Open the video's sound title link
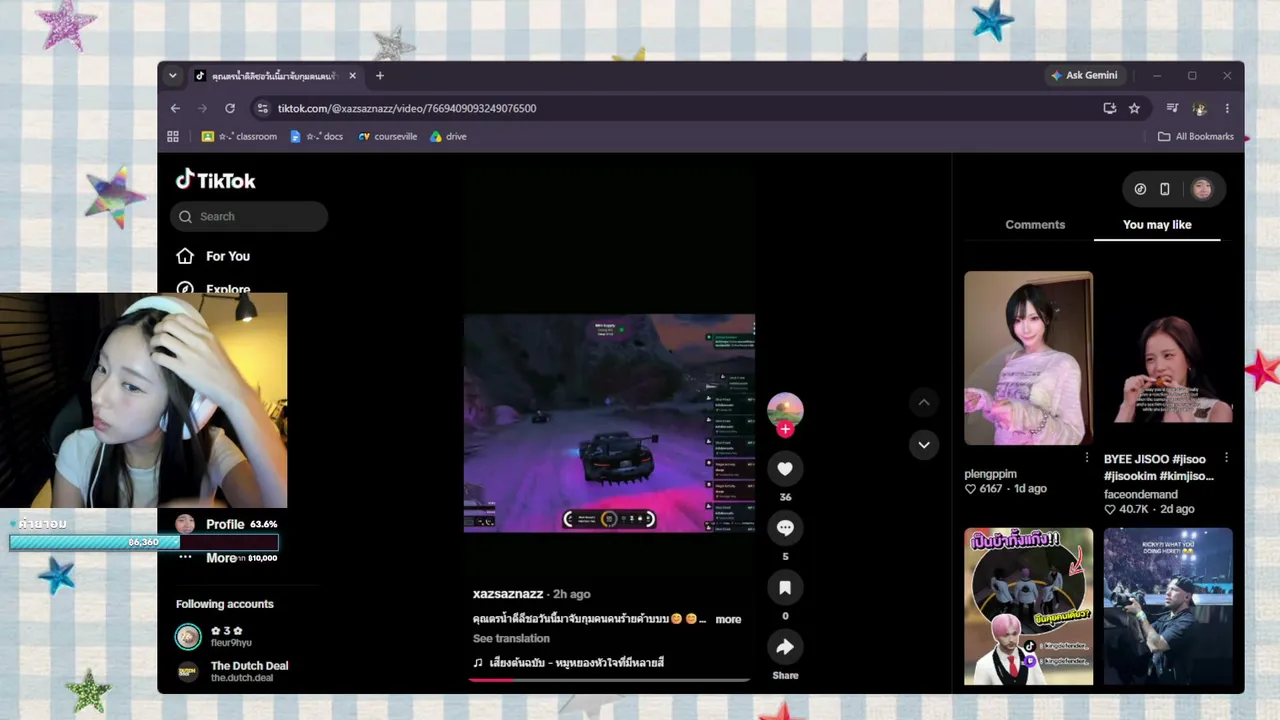 point(577,662)
